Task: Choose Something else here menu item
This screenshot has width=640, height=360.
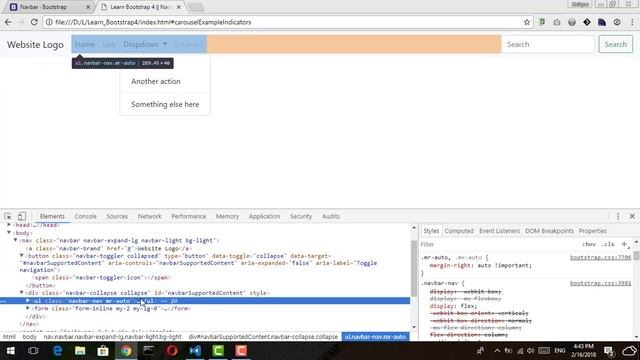Action: coord(165,104)
